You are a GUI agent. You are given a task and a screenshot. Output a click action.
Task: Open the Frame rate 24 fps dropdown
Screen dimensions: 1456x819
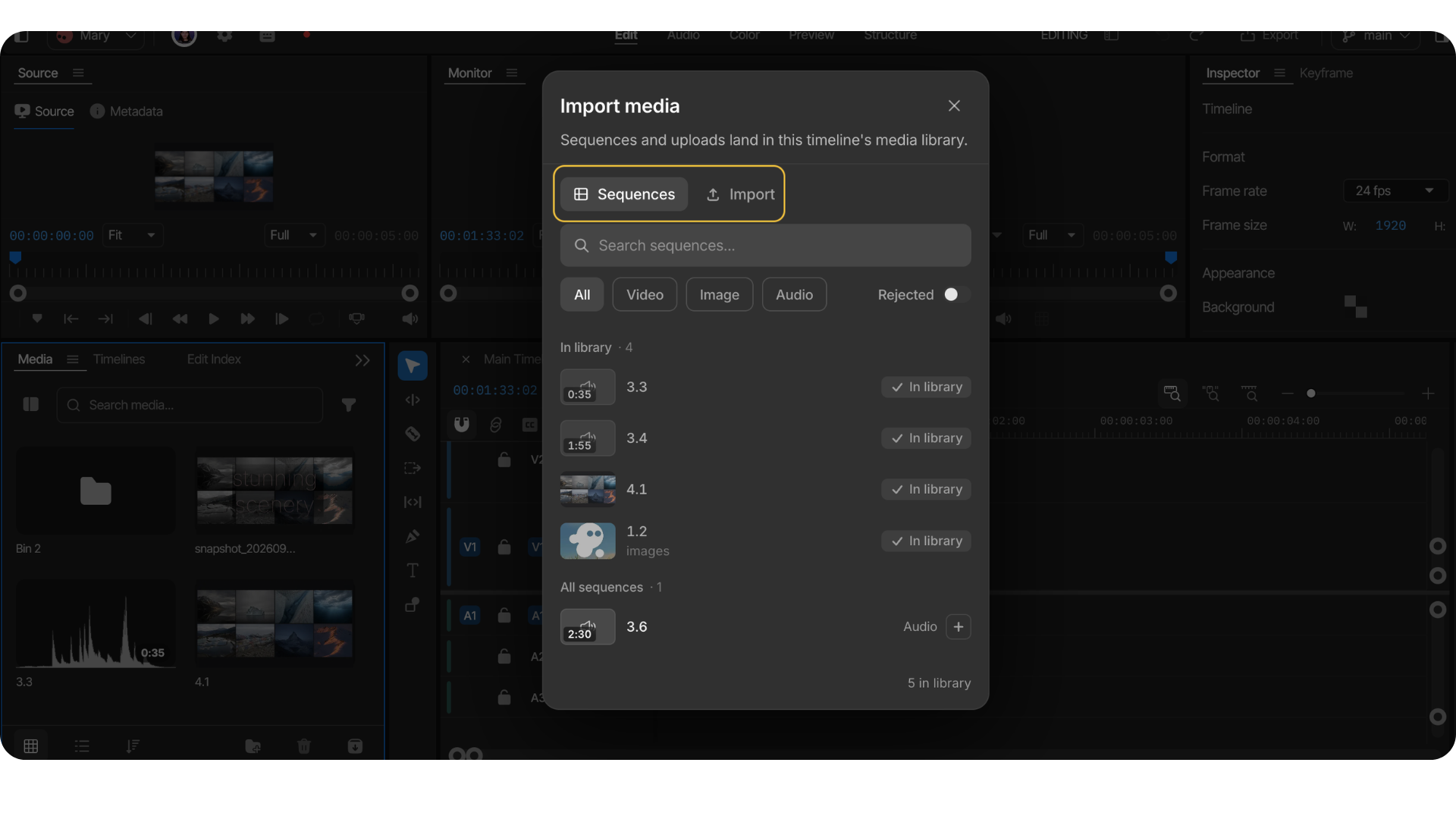point(1395,191)
